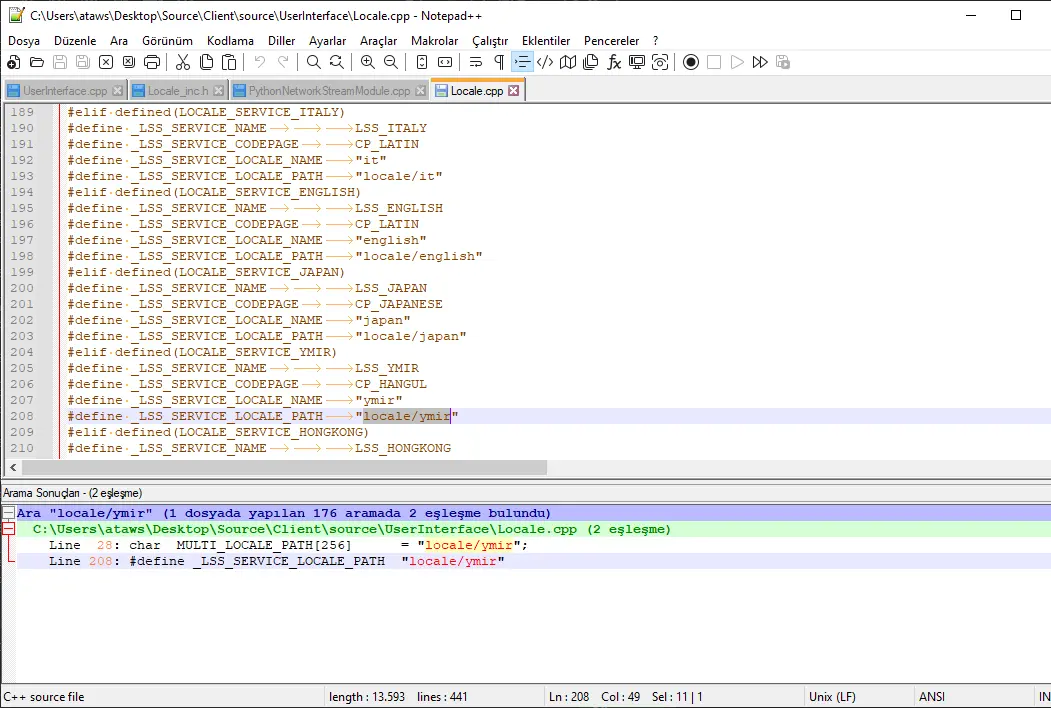1051x708 pixels.
Task: Start macro recording button
Action: click(x=691, y=62)
